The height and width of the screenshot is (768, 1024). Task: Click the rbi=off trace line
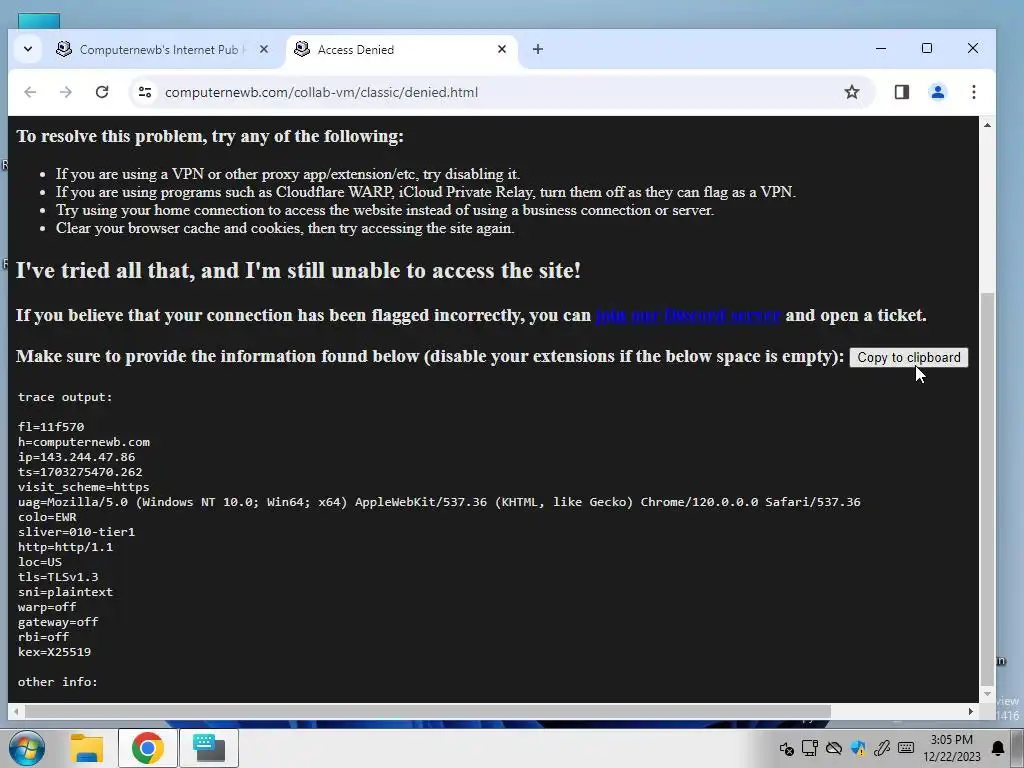(x=43, y=637)
